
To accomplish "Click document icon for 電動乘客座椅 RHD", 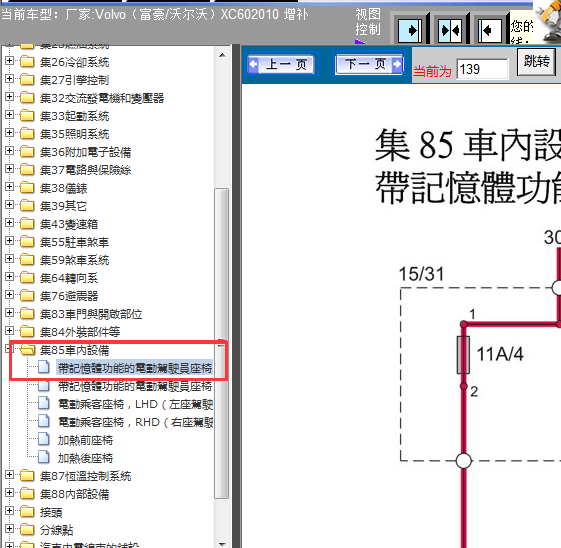I will point(44,421).
